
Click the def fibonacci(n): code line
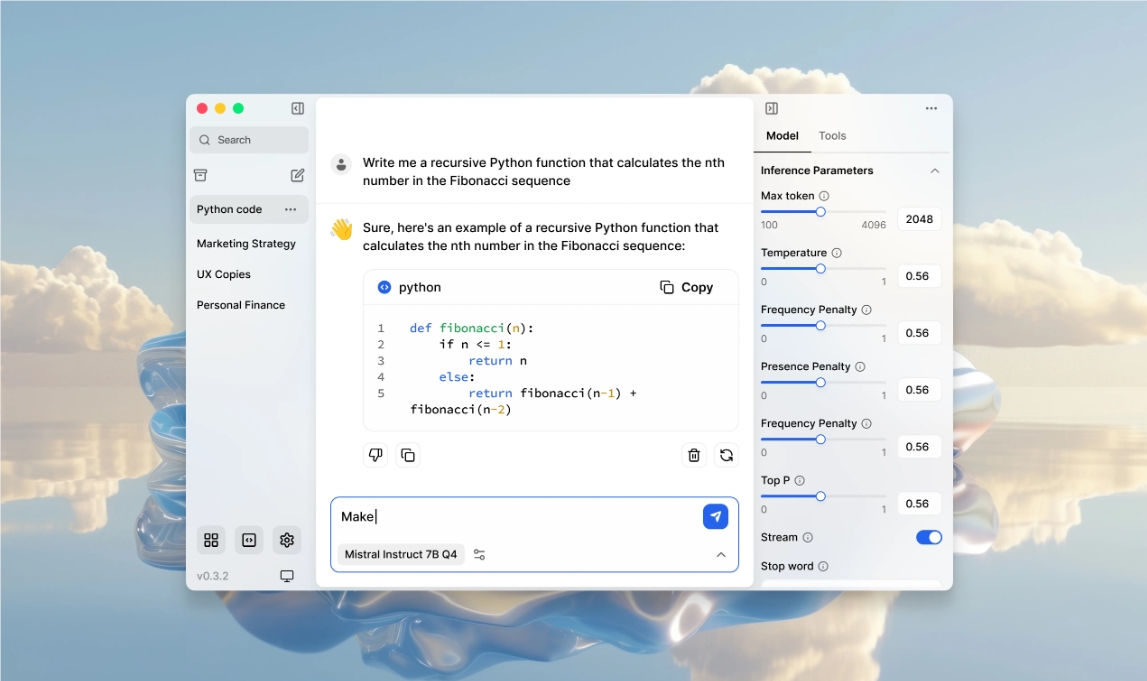[x=471, y=328]
